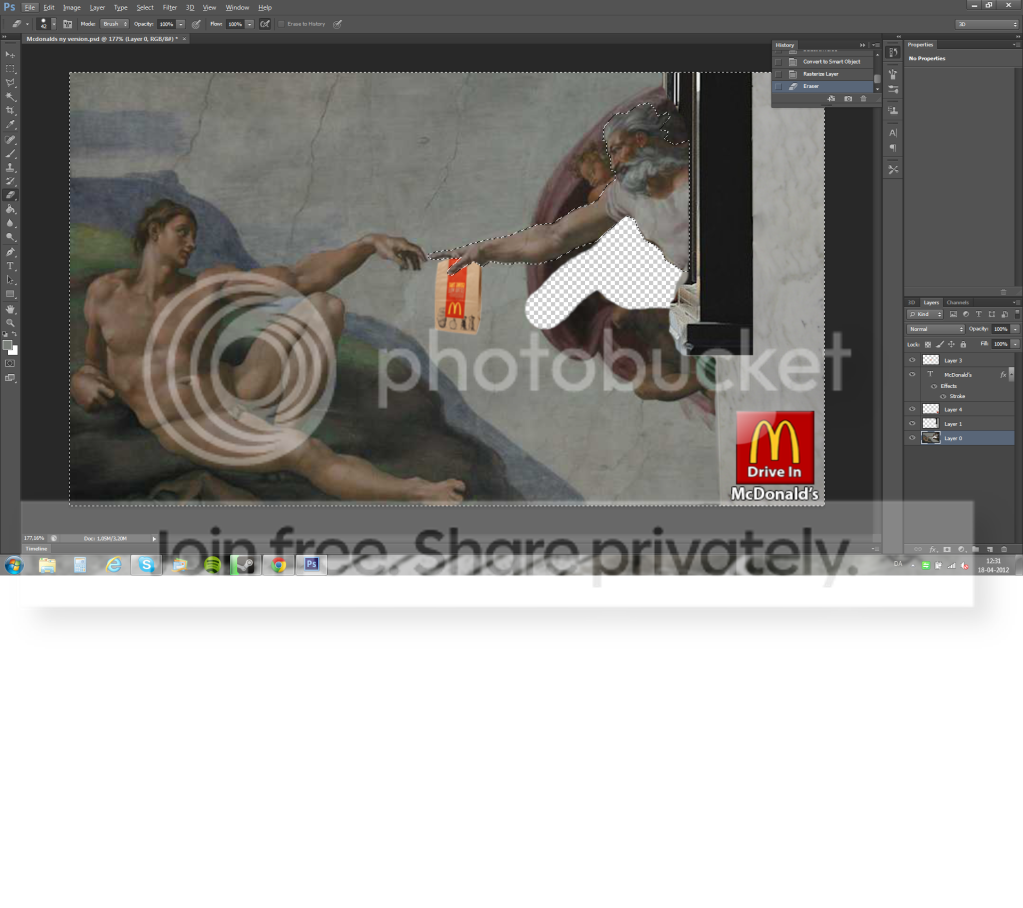This screenshot has width=1023, height=908.
Task: Select the Rectangle shape tool
Action: click(10, 294)
